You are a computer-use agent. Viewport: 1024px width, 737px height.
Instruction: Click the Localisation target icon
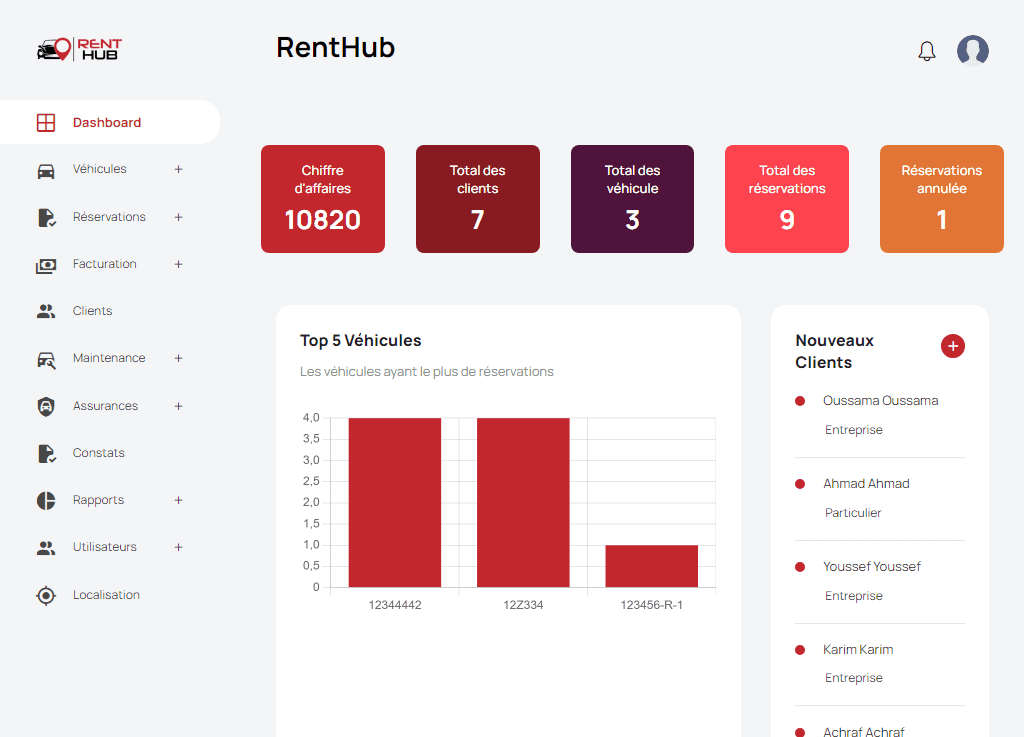coord(46,596)
